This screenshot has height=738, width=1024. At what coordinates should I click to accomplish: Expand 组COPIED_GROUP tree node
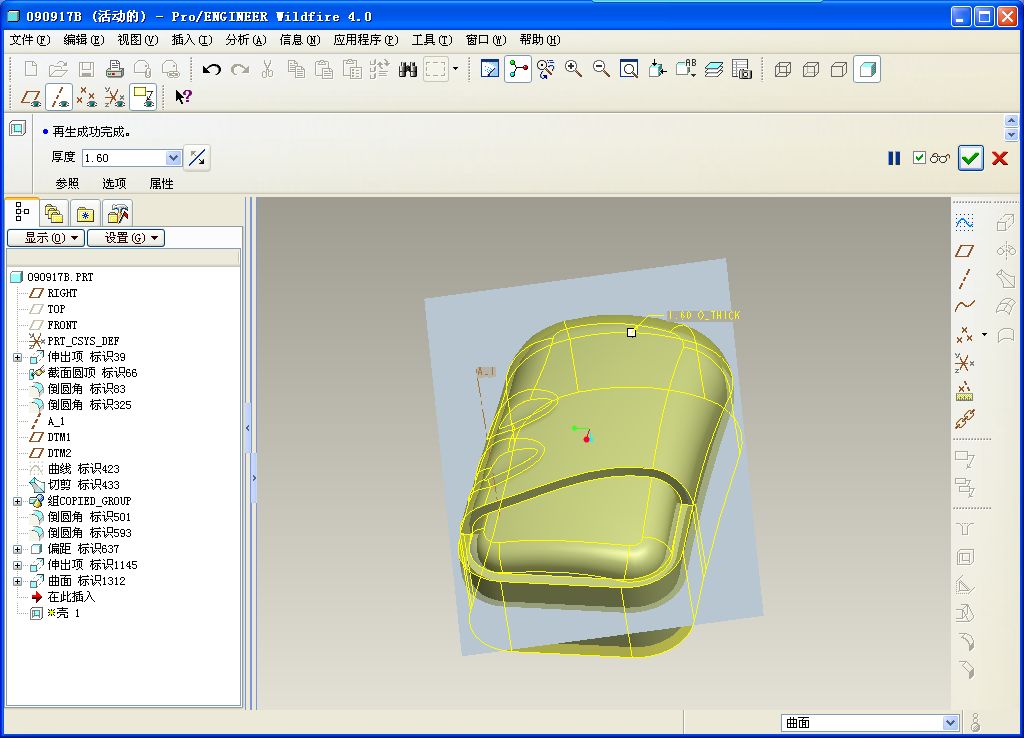tap(18, 502)
